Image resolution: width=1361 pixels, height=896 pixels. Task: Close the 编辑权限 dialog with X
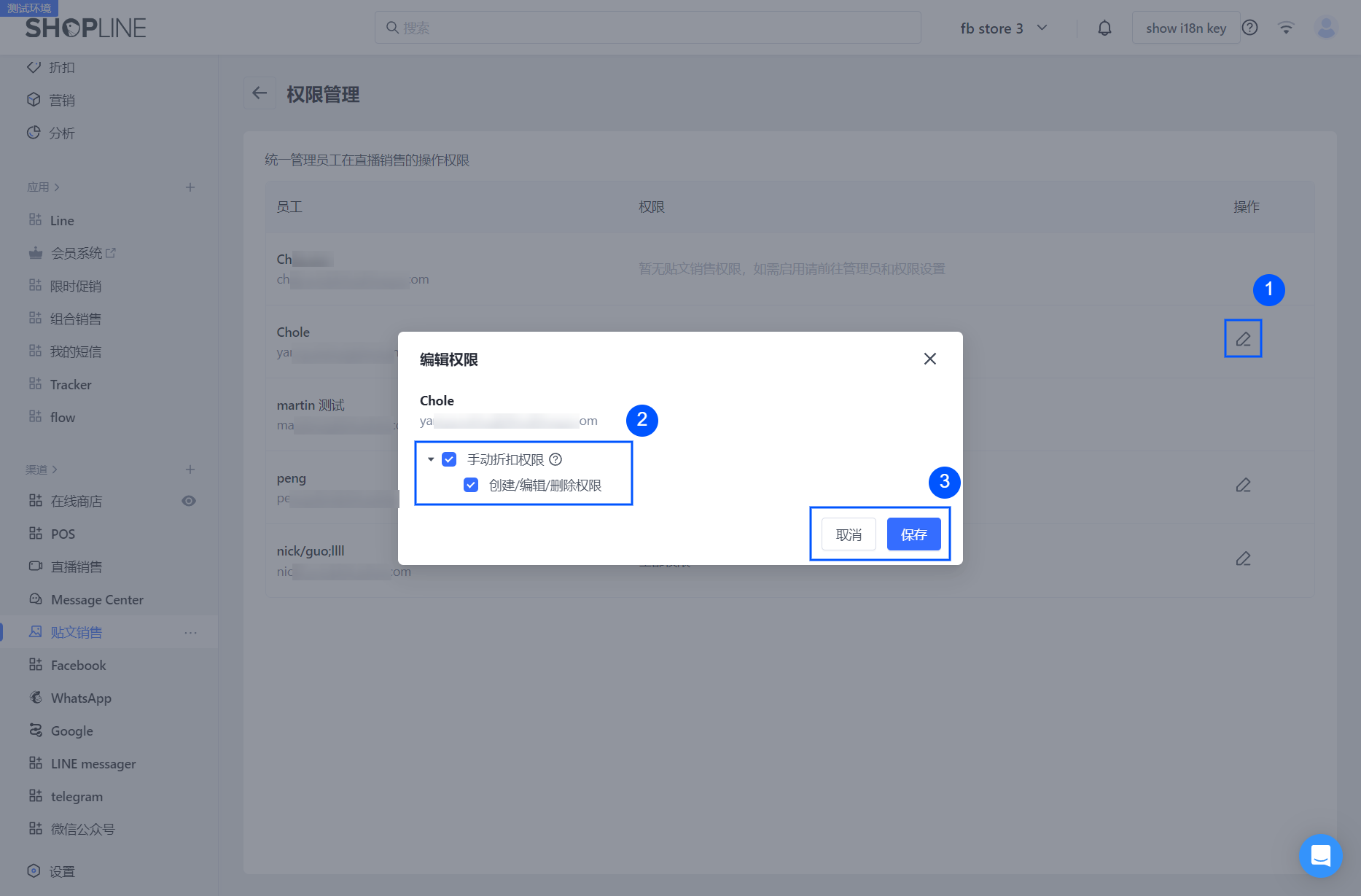click(930, 359)
